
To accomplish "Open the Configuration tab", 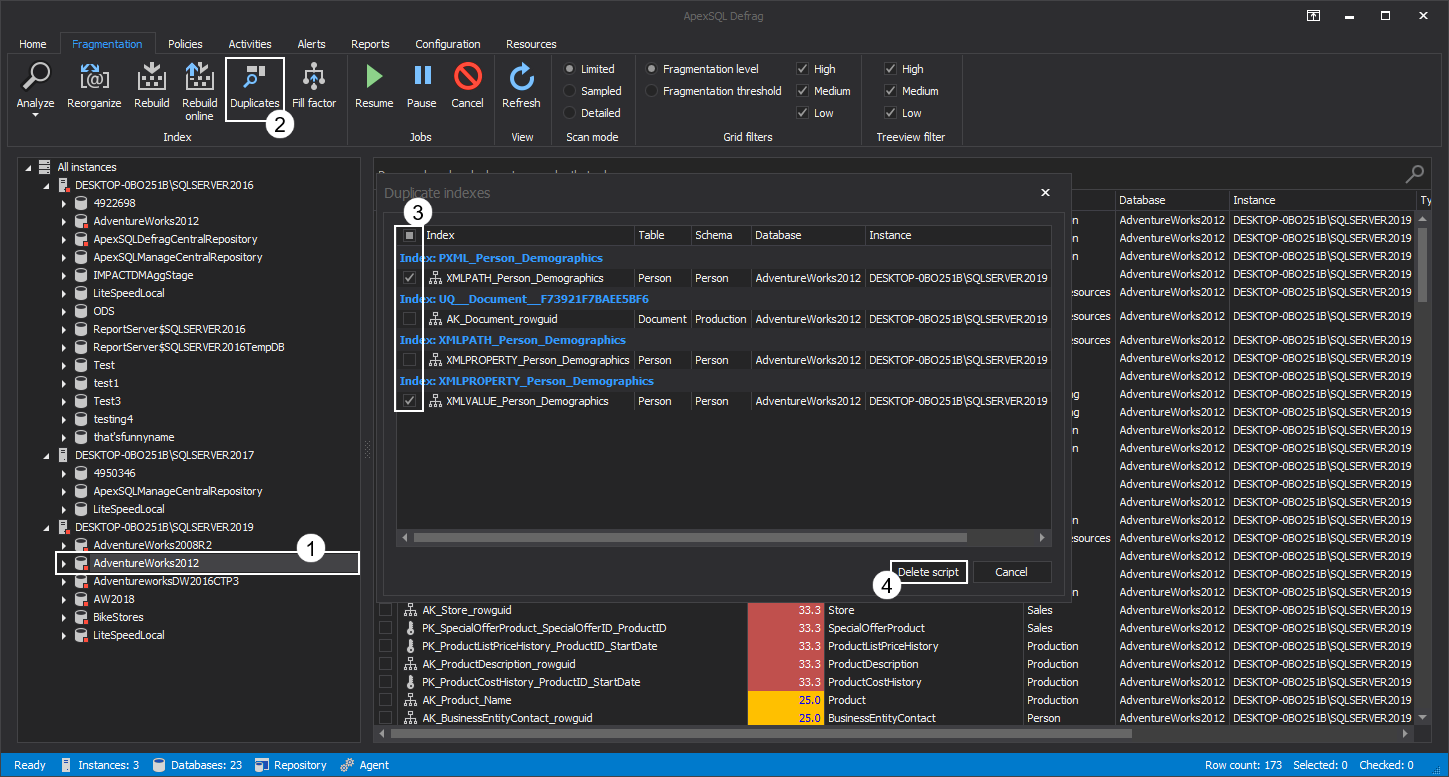I will 448,43.
